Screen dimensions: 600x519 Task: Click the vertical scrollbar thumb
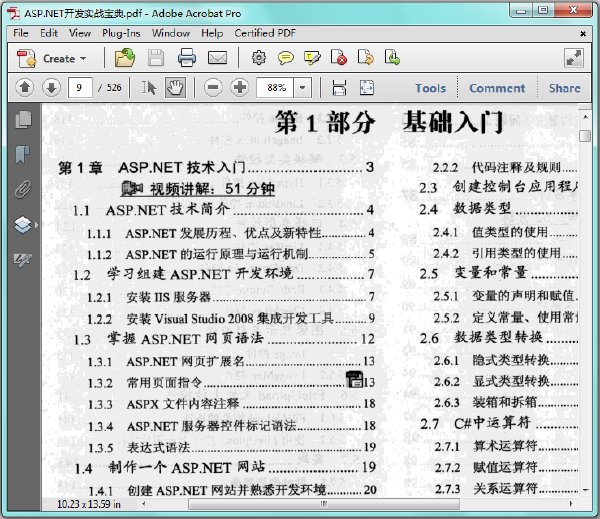click(585, 136)
